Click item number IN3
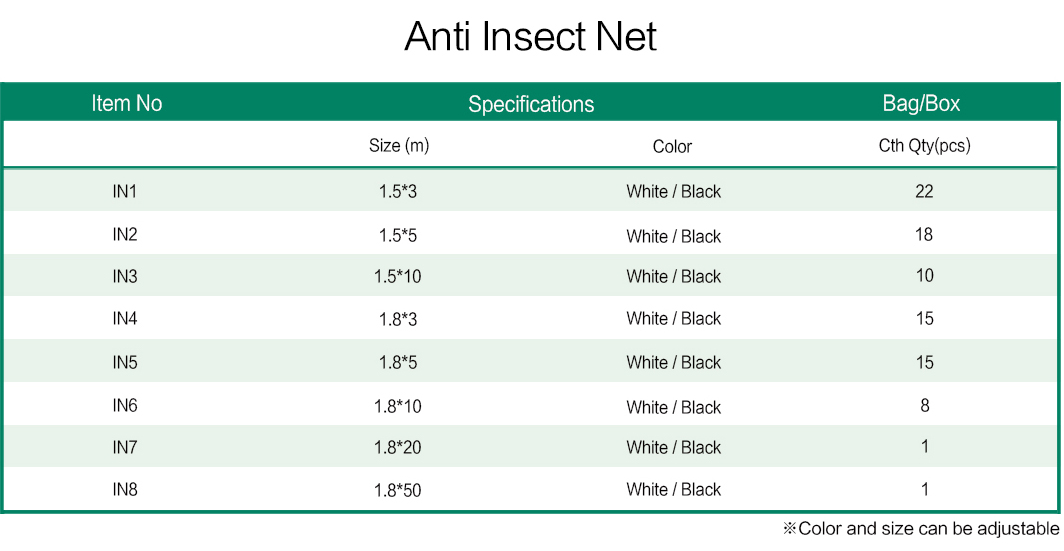1064x551 pixels. [x=125, y=276]
